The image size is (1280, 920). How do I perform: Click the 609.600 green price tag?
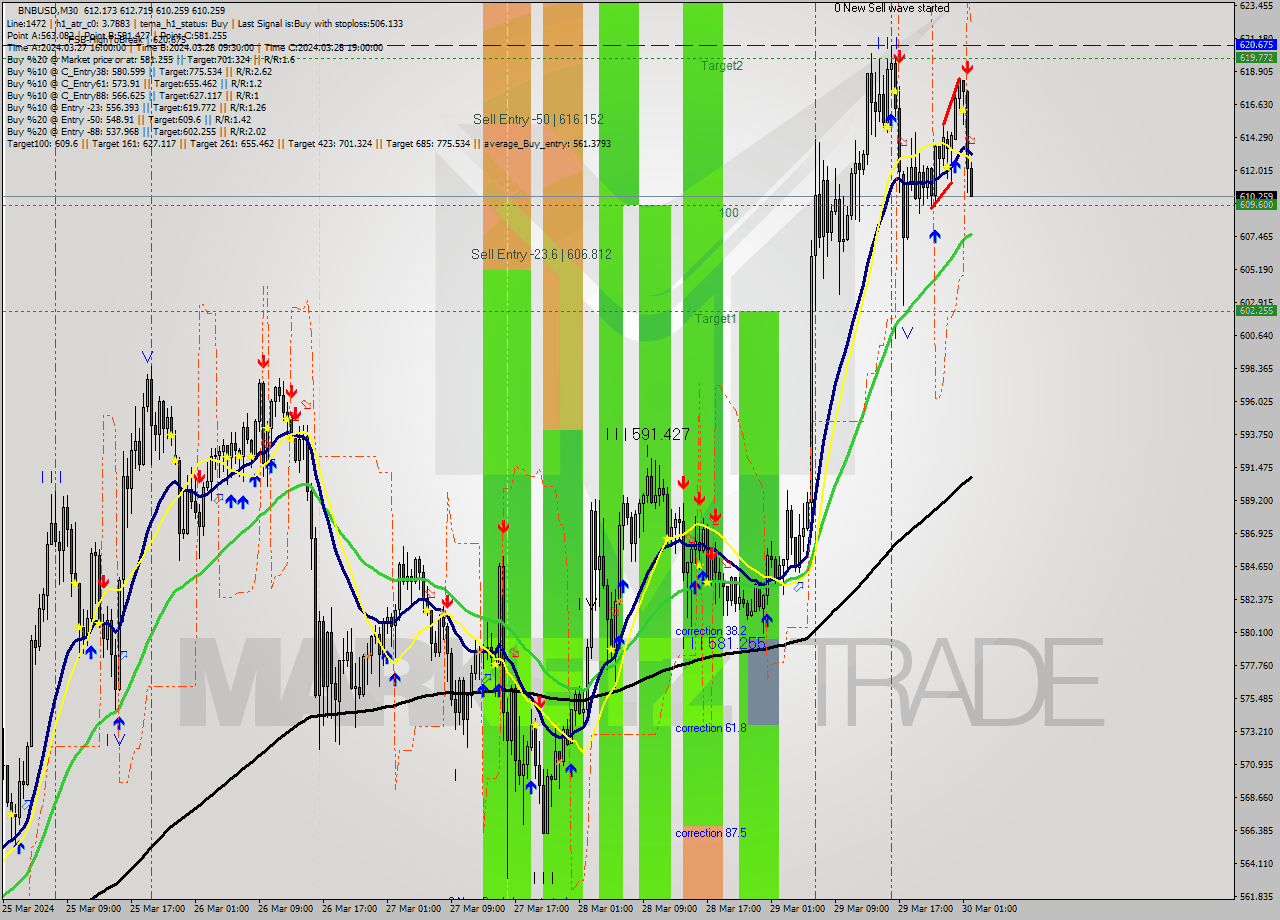pos(1256,204)
